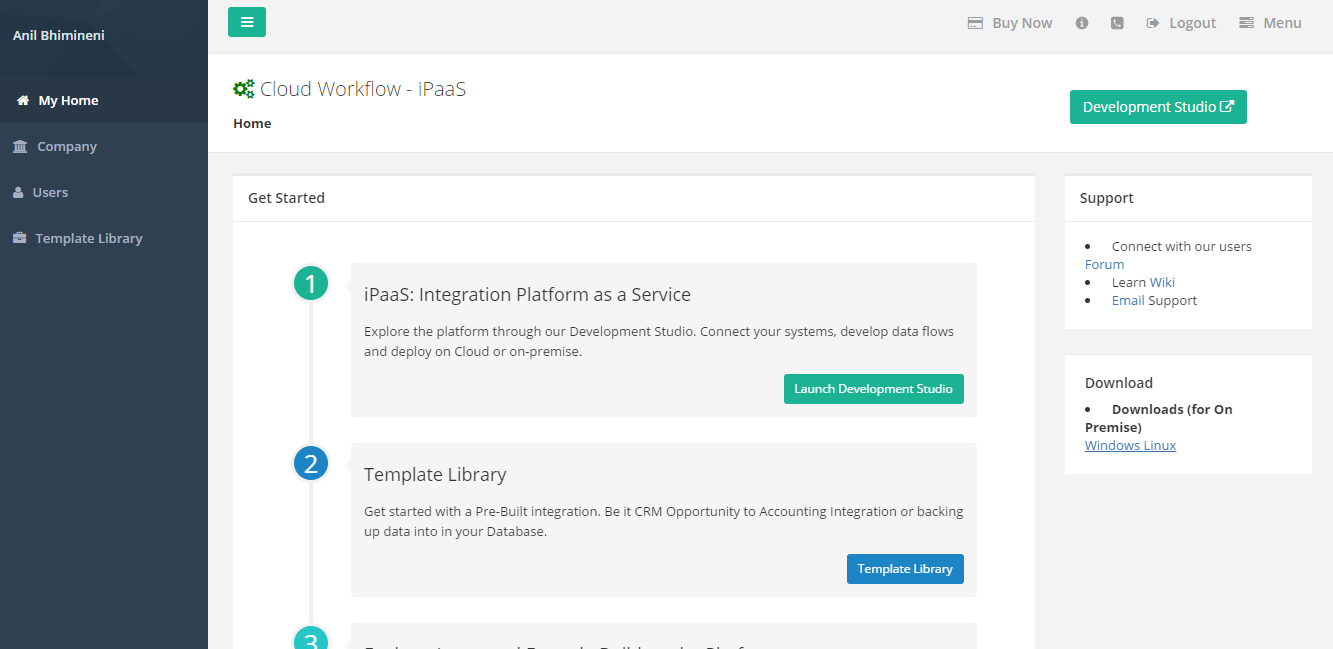This screenshot has width=1333, height=649.
Task: Open the Wiki link in the Support panel
Action: (1161, 282)
